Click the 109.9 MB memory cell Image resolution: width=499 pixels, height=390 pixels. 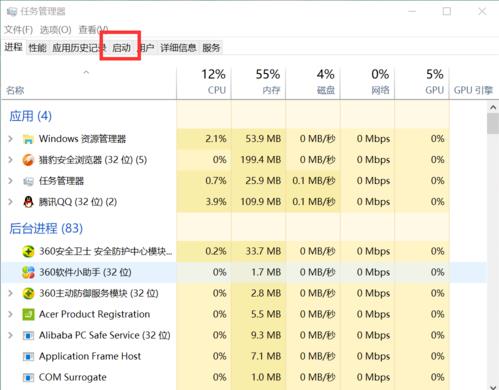tap(261, 202)
